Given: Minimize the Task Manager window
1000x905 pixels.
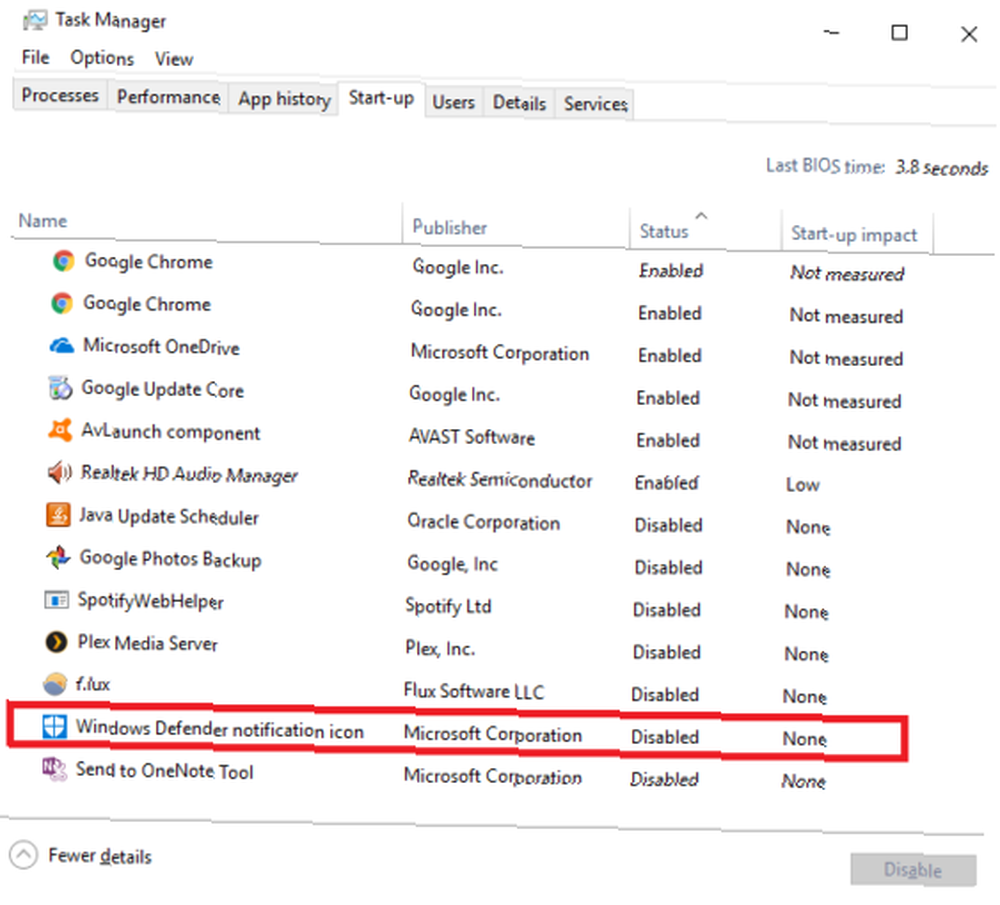Looking at the screenshot, I should coord(831,32).
